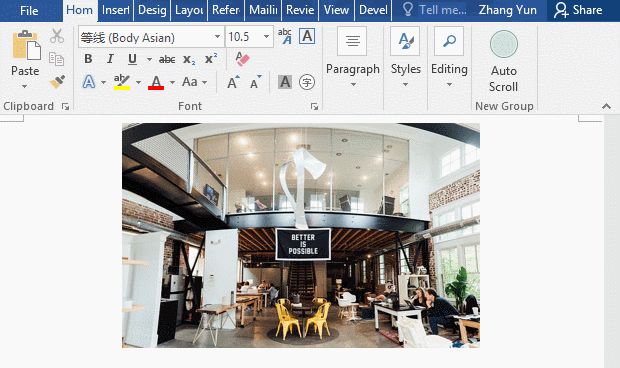Click the Zhang Yun account name

(508, 10)
